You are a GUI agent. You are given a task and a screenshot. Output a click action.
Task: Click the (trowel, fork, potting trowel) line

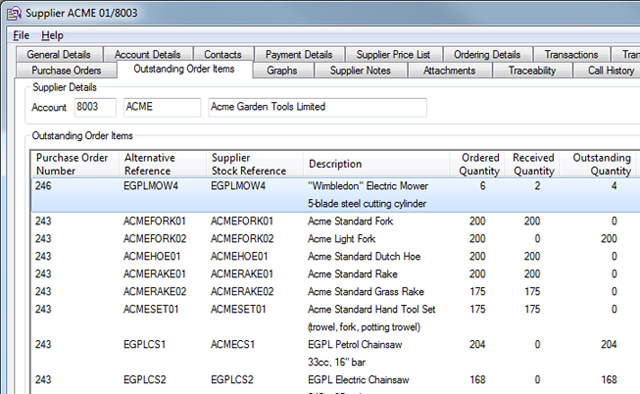pyautogui.click(x=364, y=327)
